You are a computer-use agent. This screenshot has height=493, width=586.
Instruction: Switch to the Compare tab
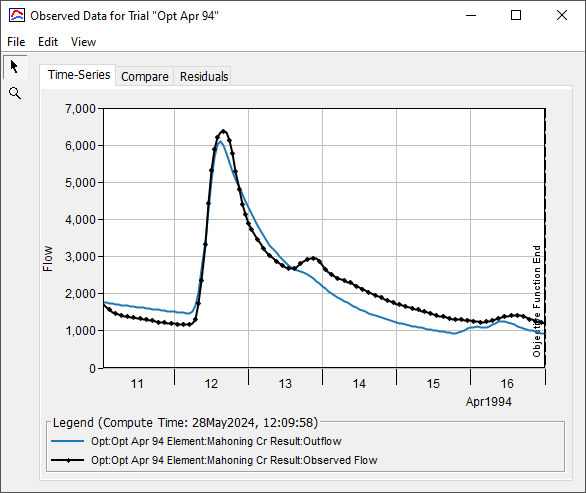145,77
